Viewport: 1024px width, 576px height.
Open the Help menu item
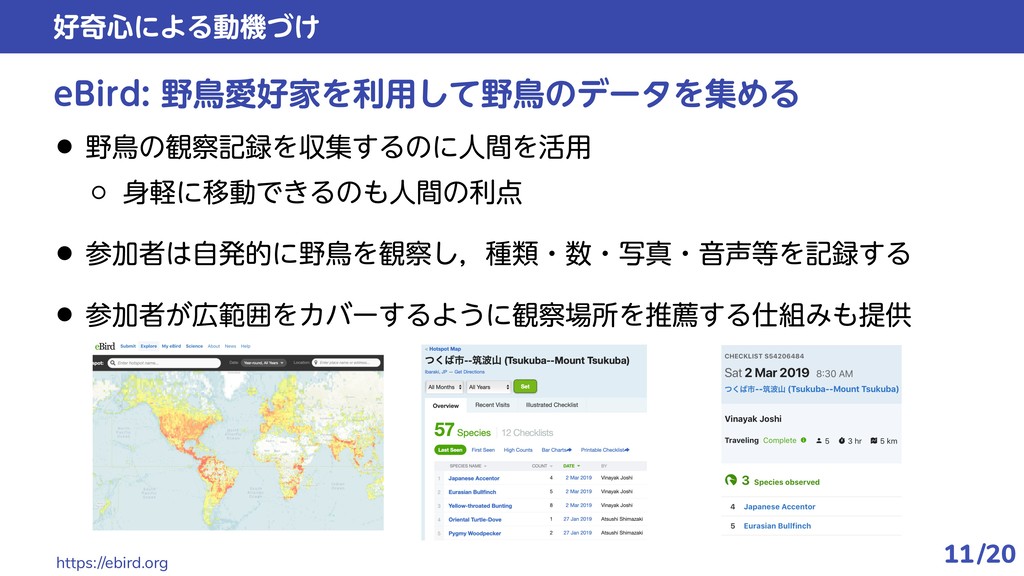click(246, 346)
